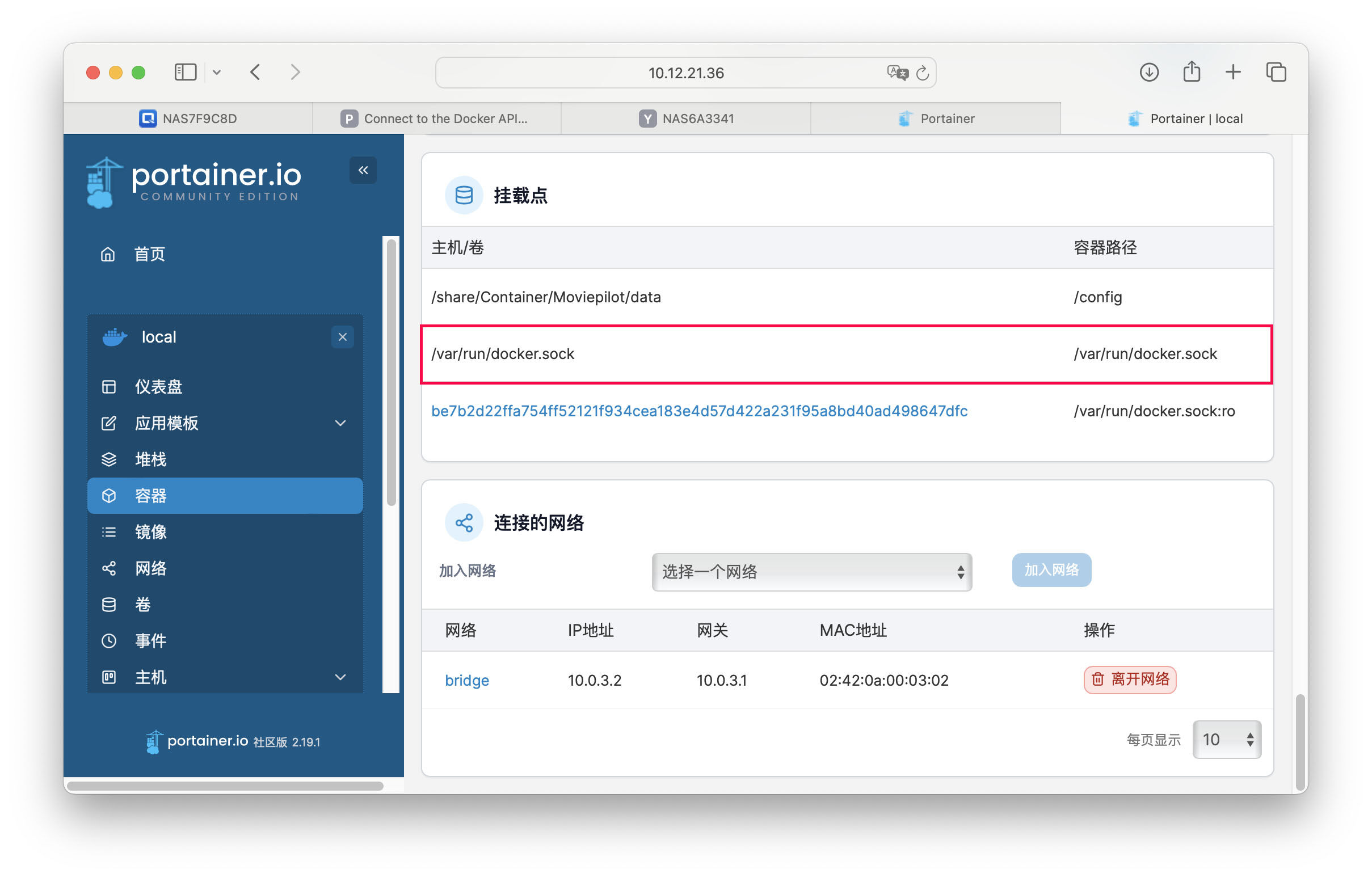This screenshot has width=1372, height=878.
Task: Switch to NAS6A3341 tab
Action: [x=686, y=119]
